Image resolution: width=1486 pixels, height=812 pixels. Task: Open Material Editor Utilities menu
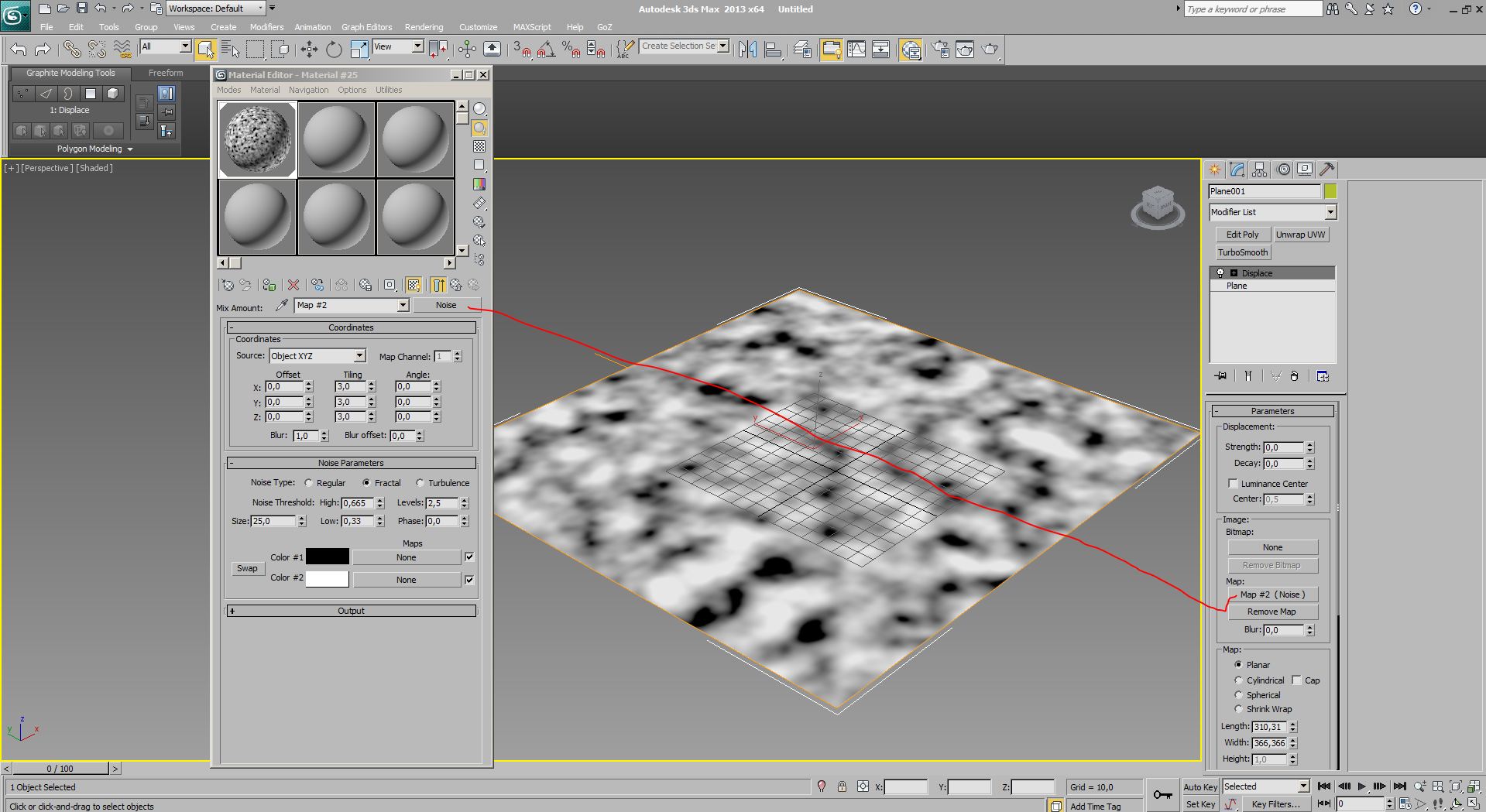(389, 90)
